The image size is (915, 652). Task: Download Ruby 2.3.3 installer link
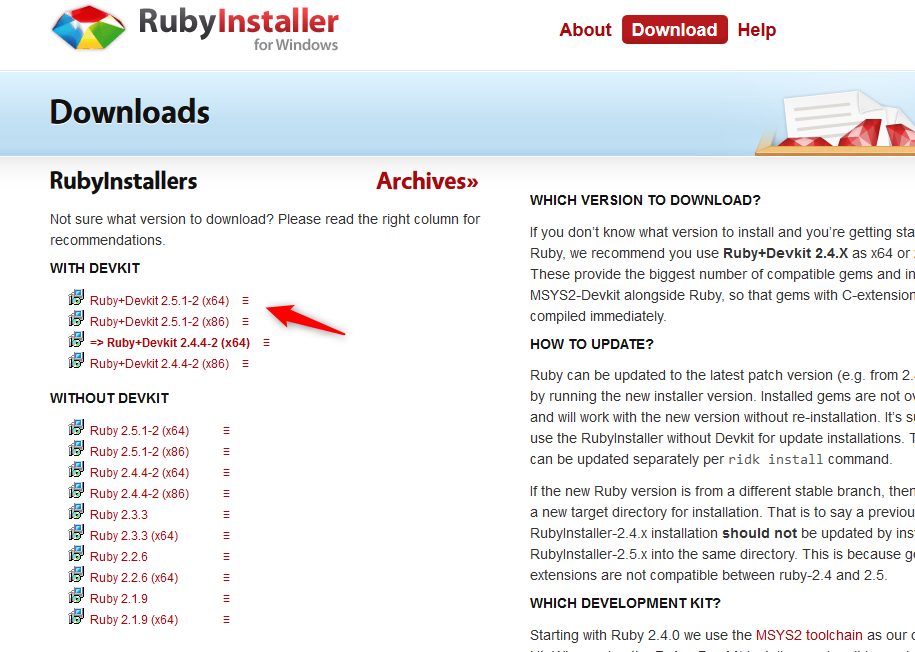pyautogui.click(x=119, y=515)
